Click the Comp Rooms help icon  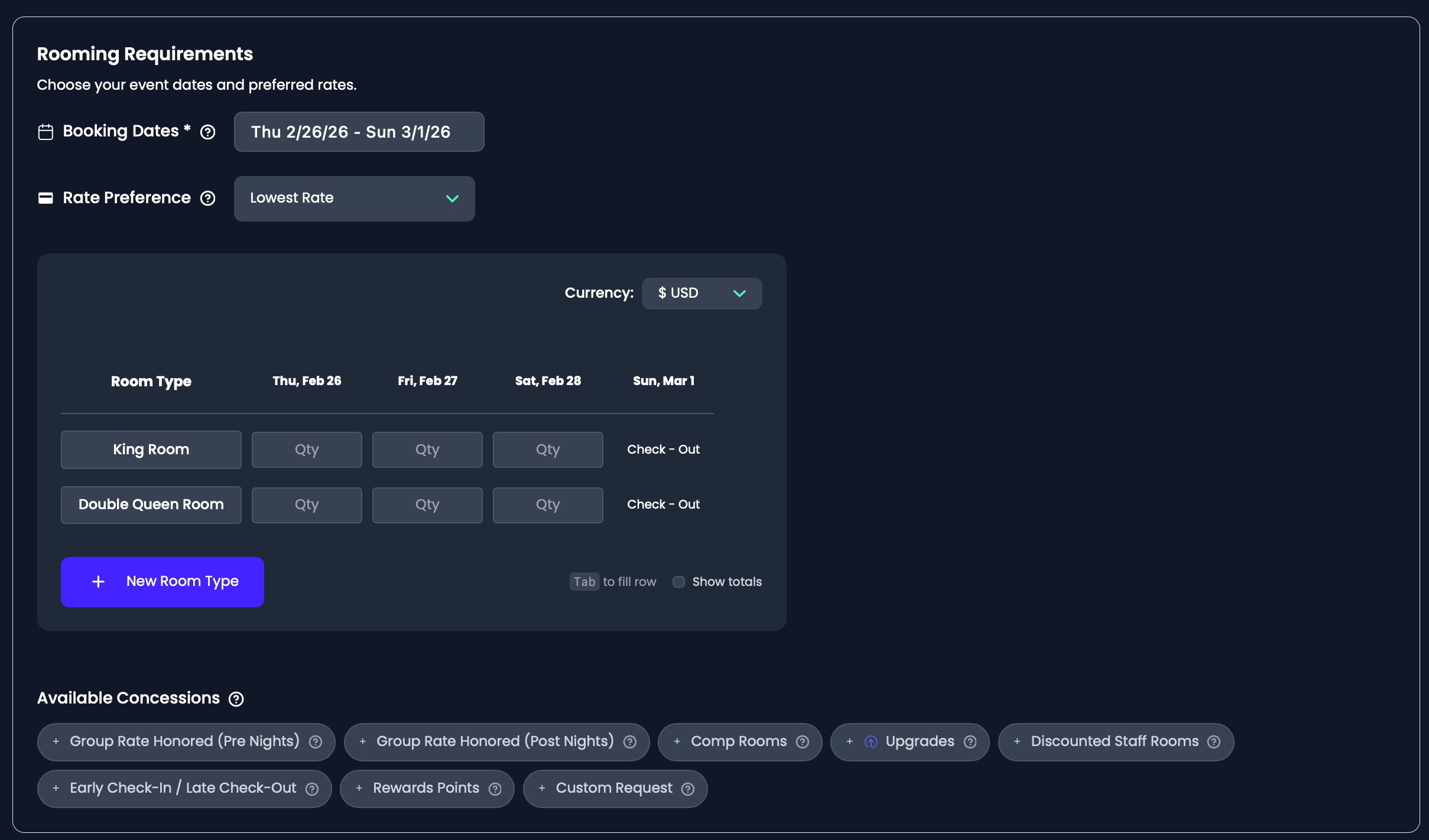tap(802, 742)
